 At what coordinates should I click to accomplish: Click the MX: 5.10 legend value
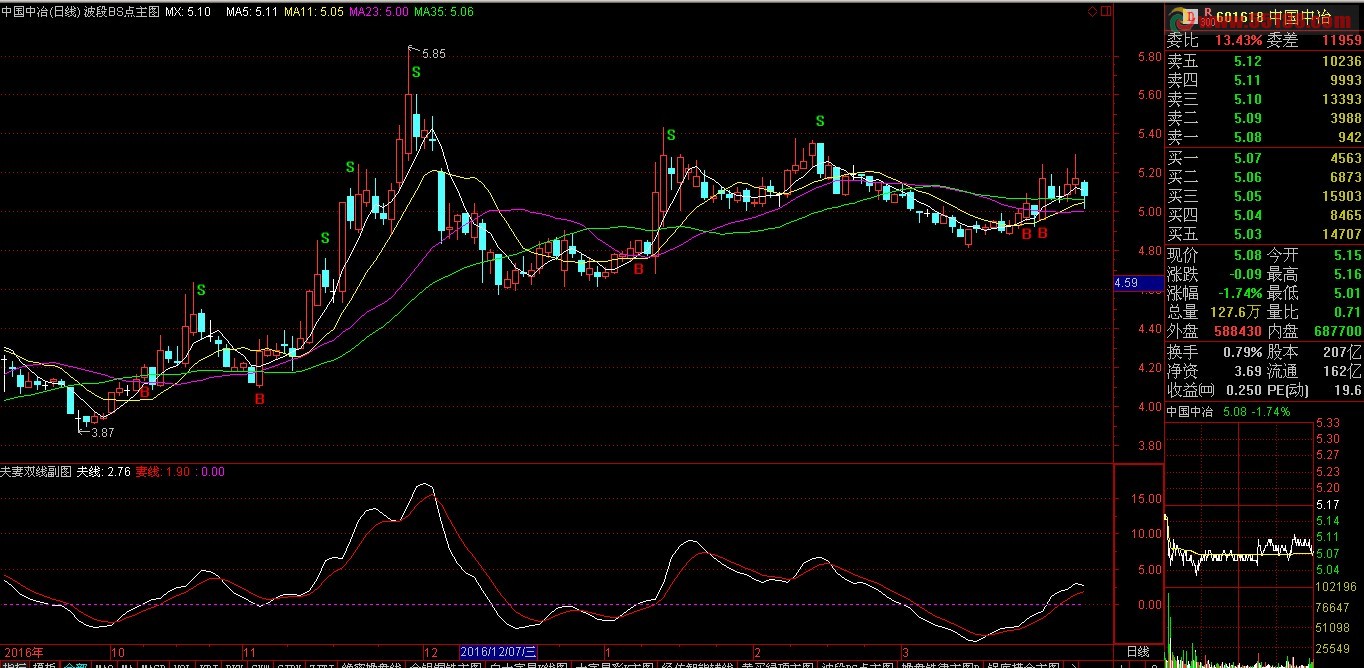(x=188, y=12)
